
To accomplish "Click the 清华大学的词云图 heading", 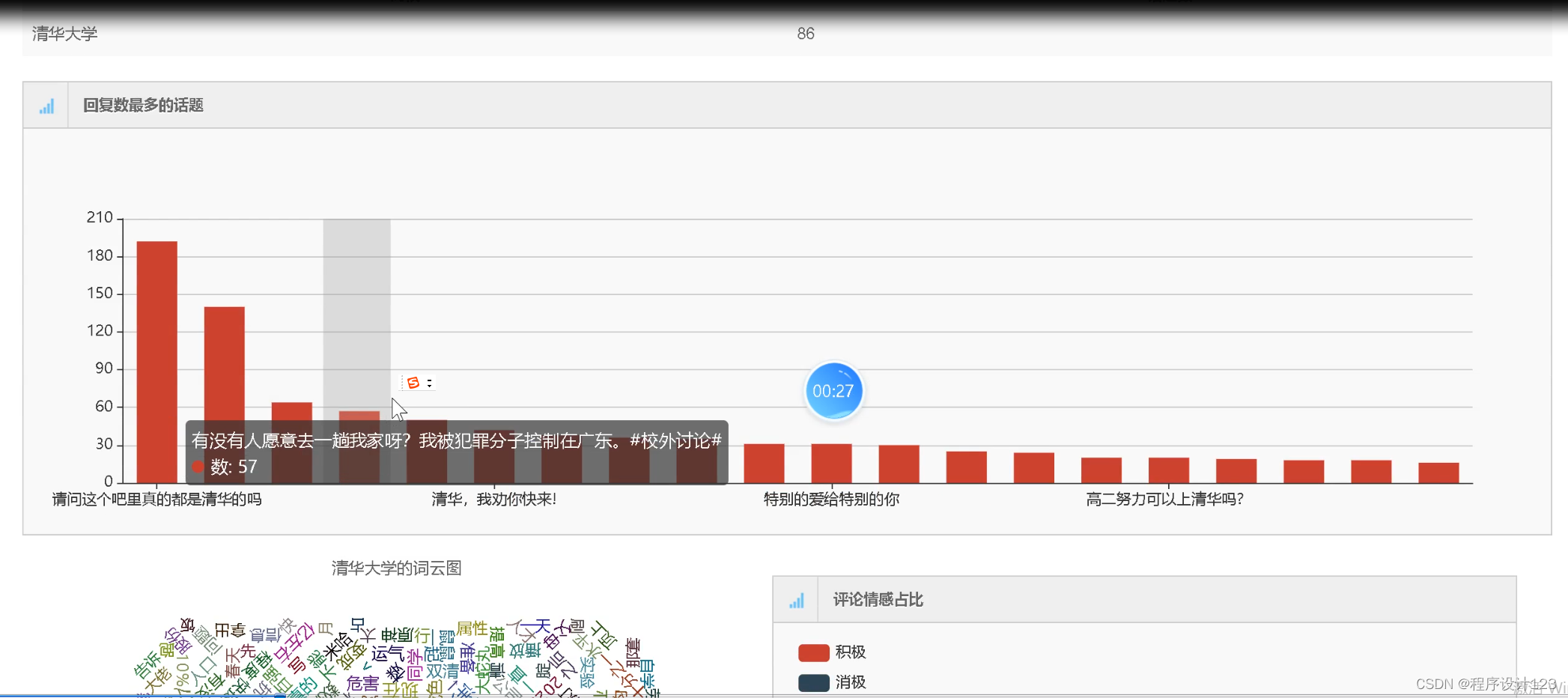I will coord(396,568).
